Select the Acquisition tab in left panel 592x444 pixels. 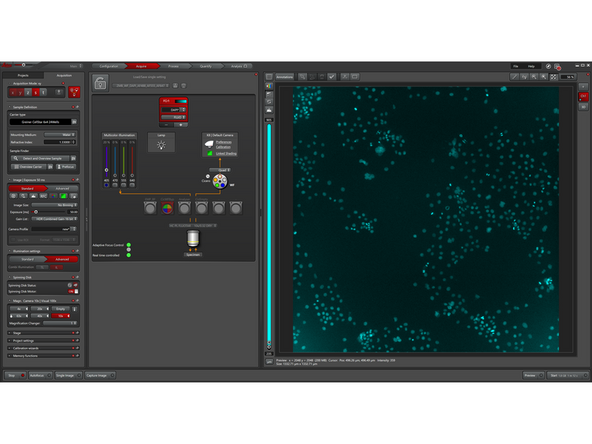tap(64, 76)
